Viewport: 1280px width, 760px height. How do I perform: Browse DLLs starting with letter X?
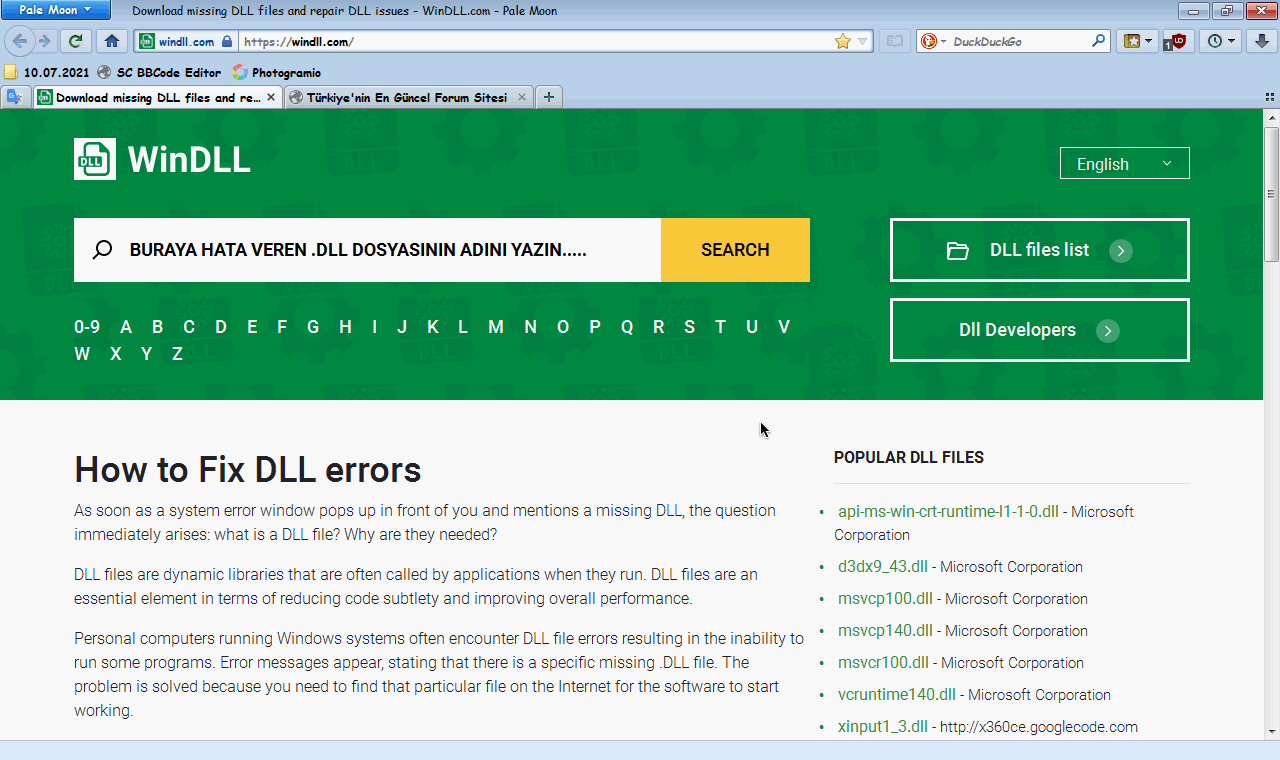pos(116,354)
